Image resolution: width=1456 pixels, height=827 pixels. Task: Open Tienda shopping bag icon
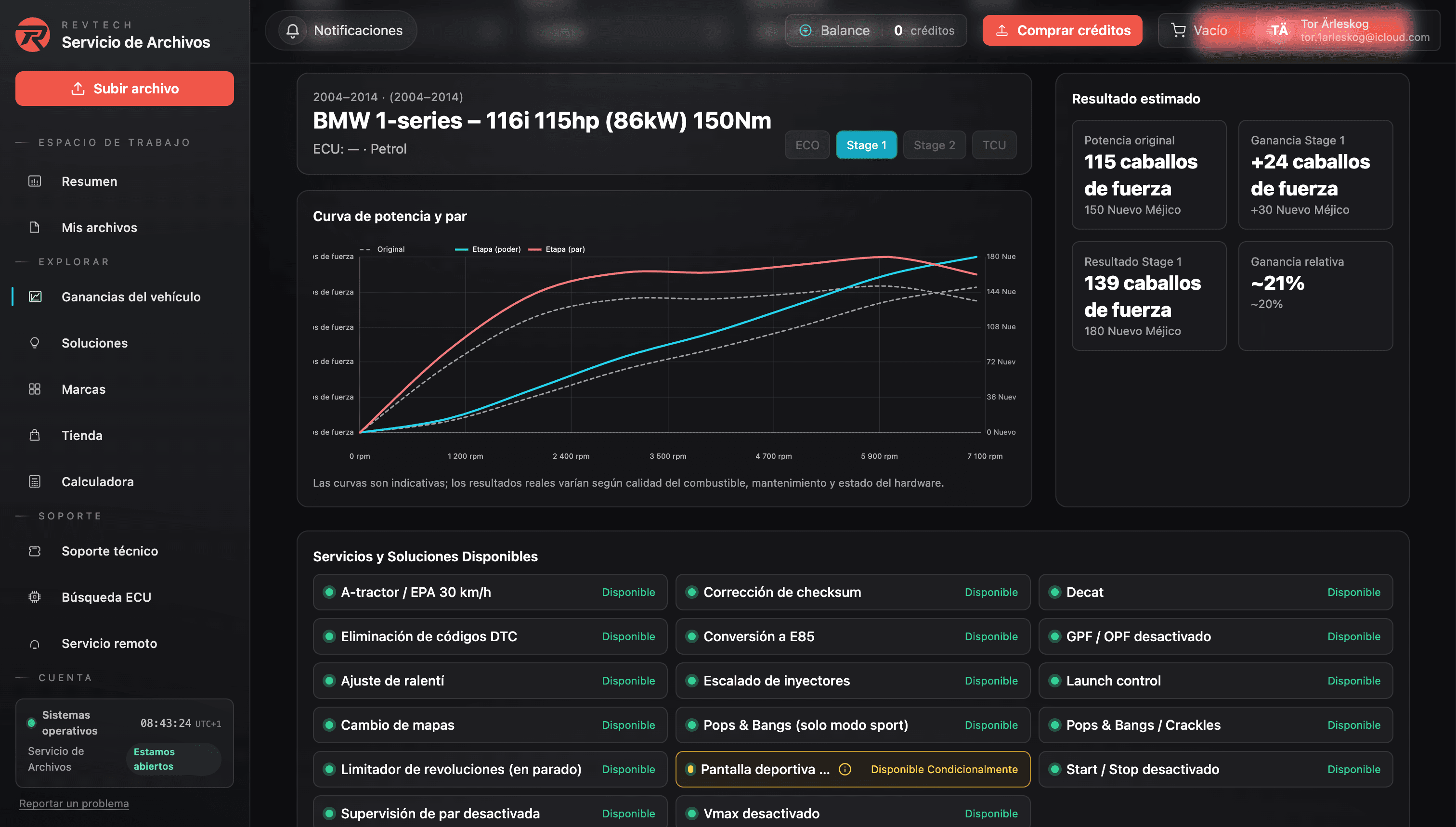point(35,436)
